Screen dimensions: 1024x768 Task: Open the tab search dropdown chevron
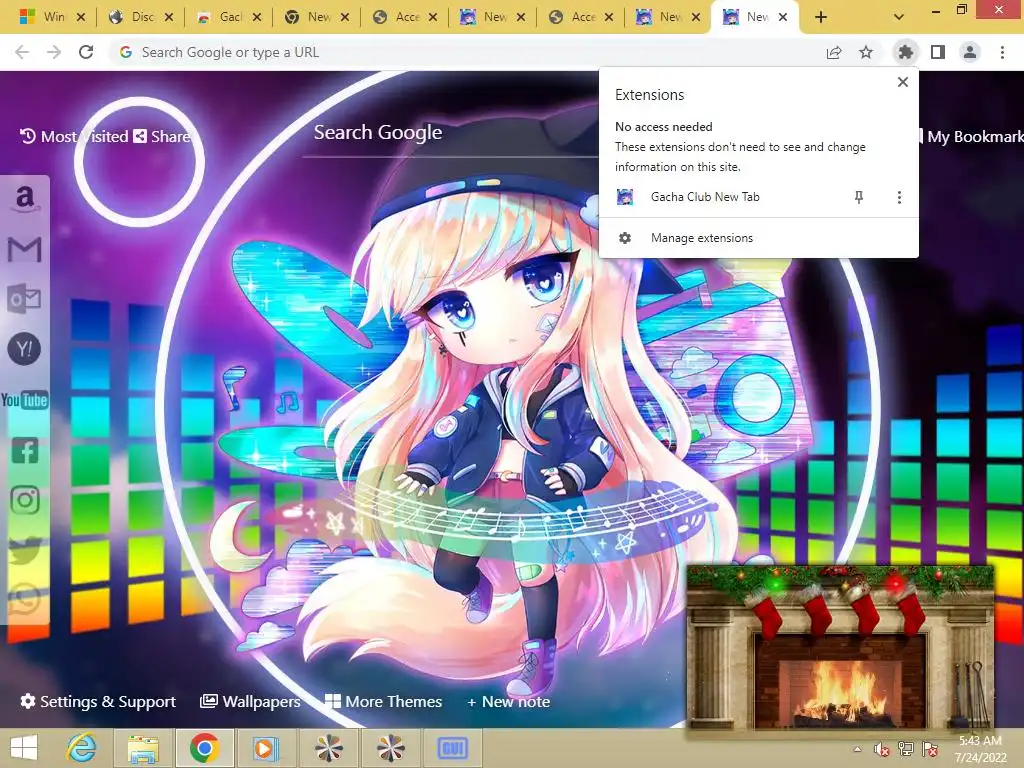899,18
